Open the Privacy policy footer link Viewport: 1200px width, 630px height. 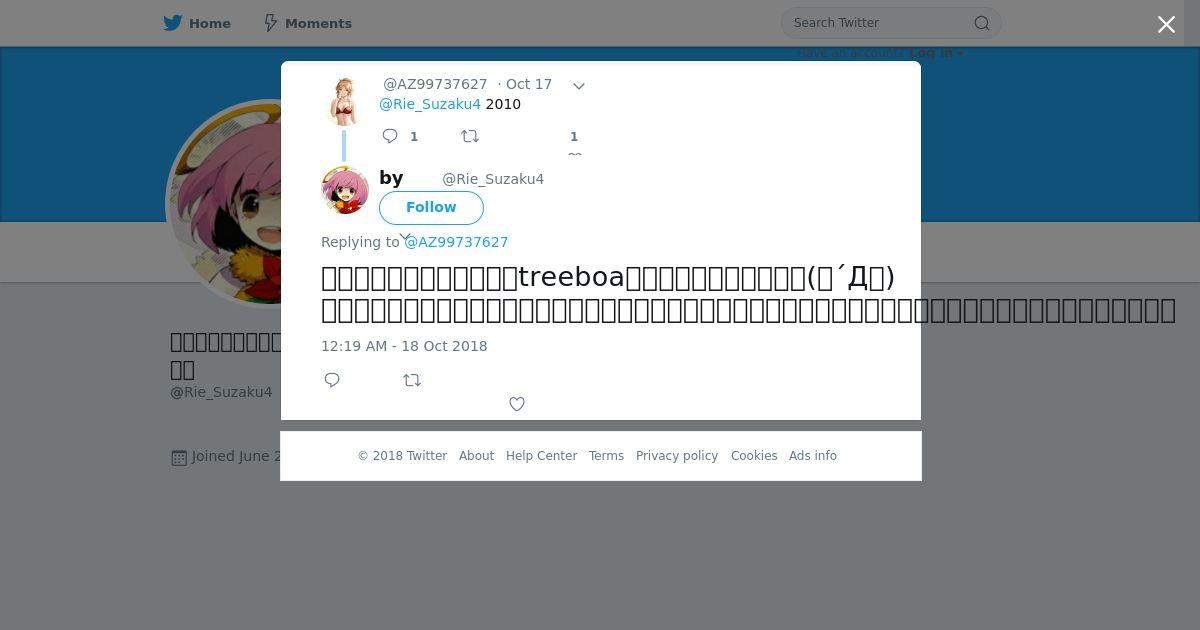pyautogui.click(x=677, y=456)
